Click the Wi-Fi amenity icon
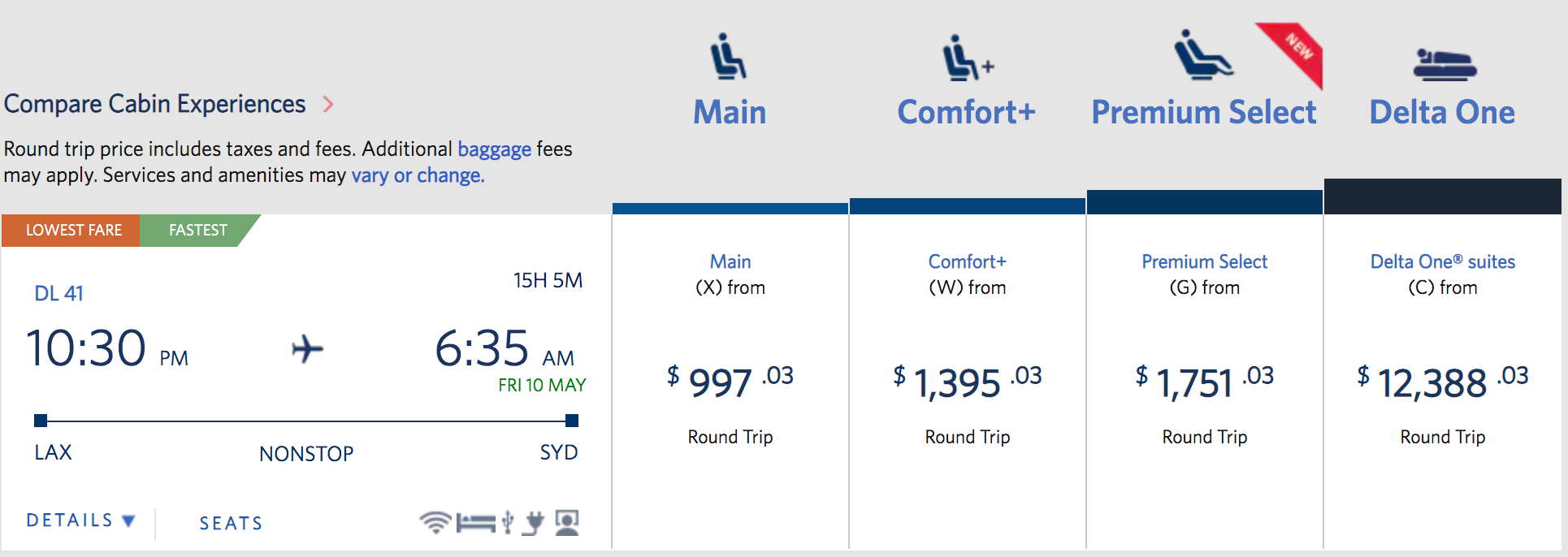The width and height of the screenshot is (1568, 557). click(435, 522)
